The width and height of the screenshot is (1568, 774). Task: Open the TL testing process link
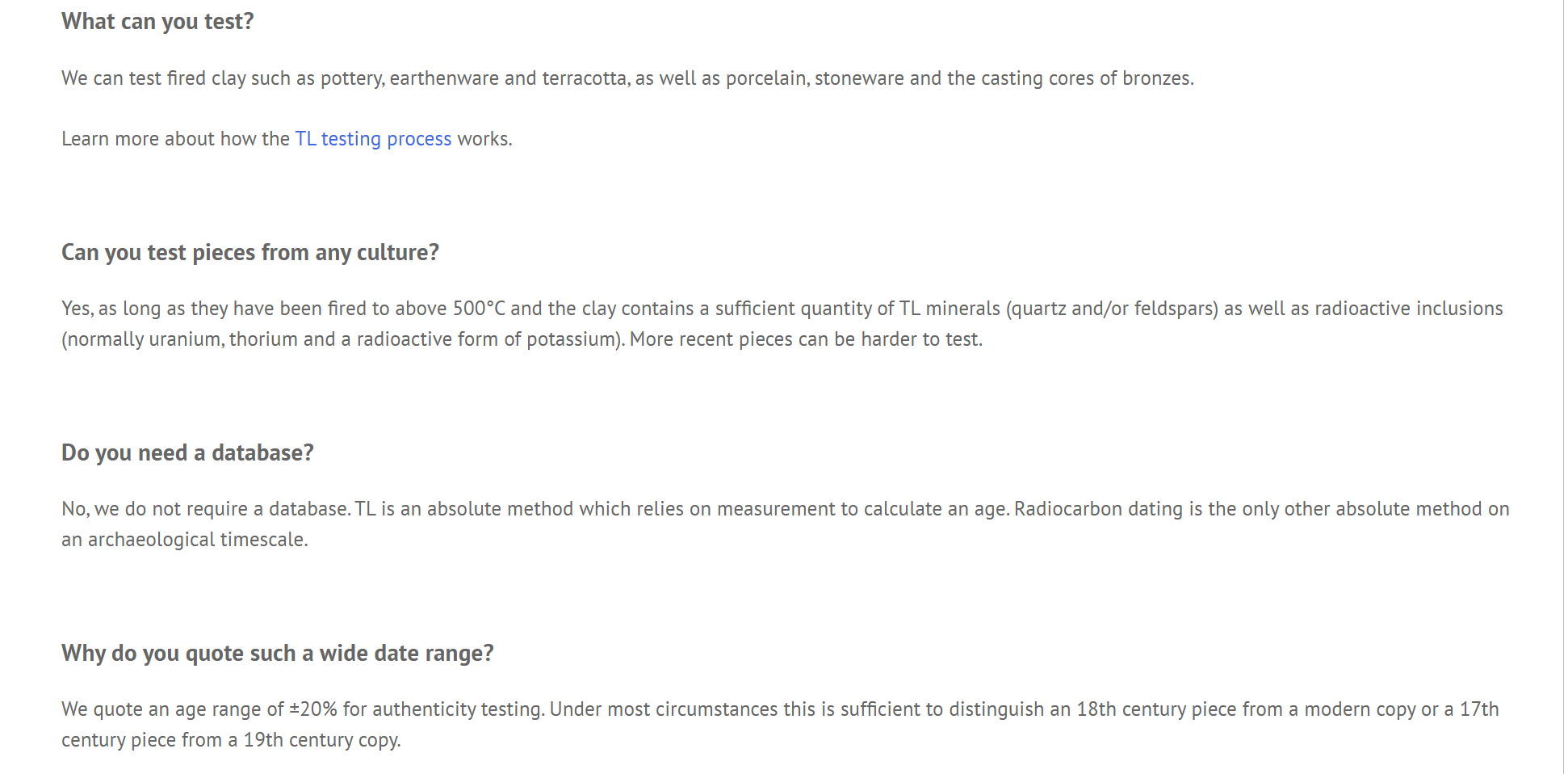pos(373,139)
